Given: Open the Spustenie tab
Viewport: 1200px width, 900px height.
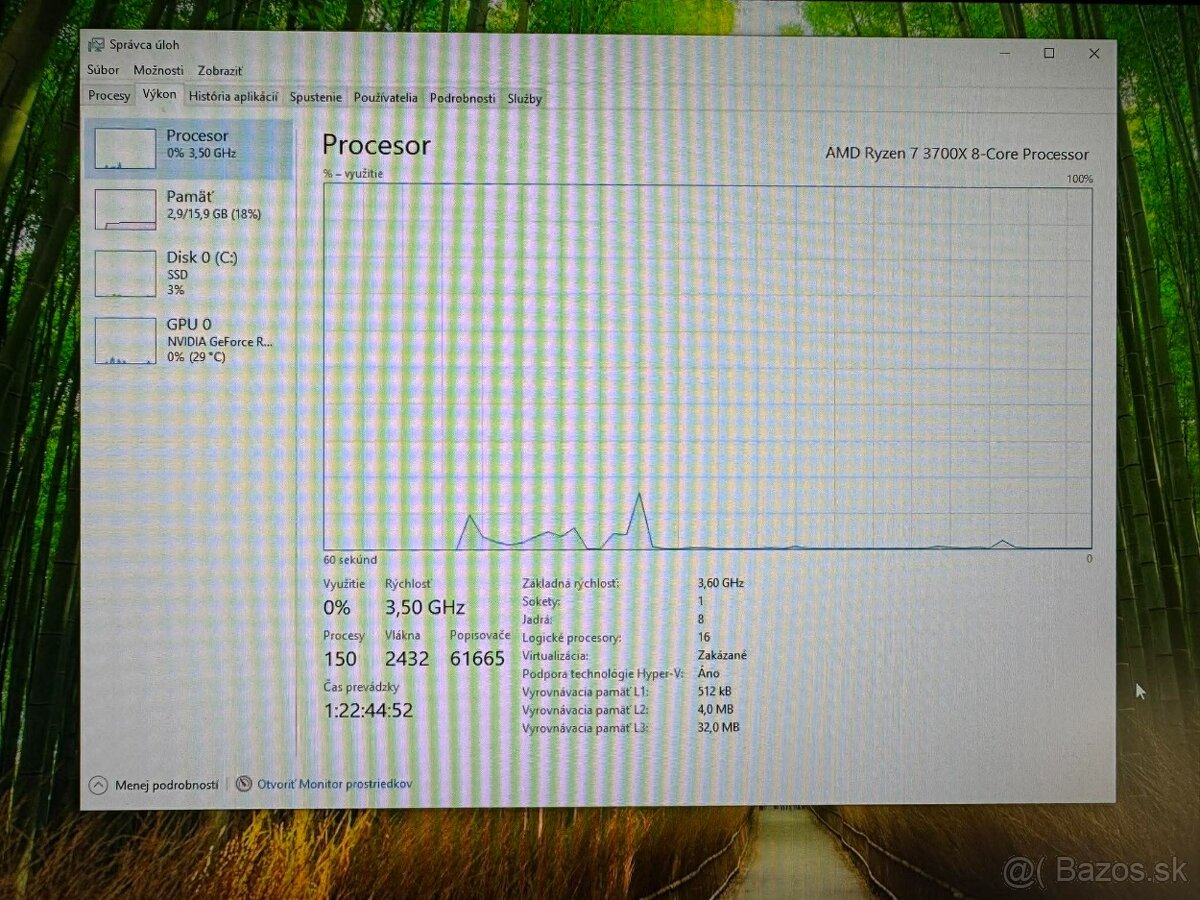Looking at the screenshot, I should pyautogui.click(x=315, y=98).
